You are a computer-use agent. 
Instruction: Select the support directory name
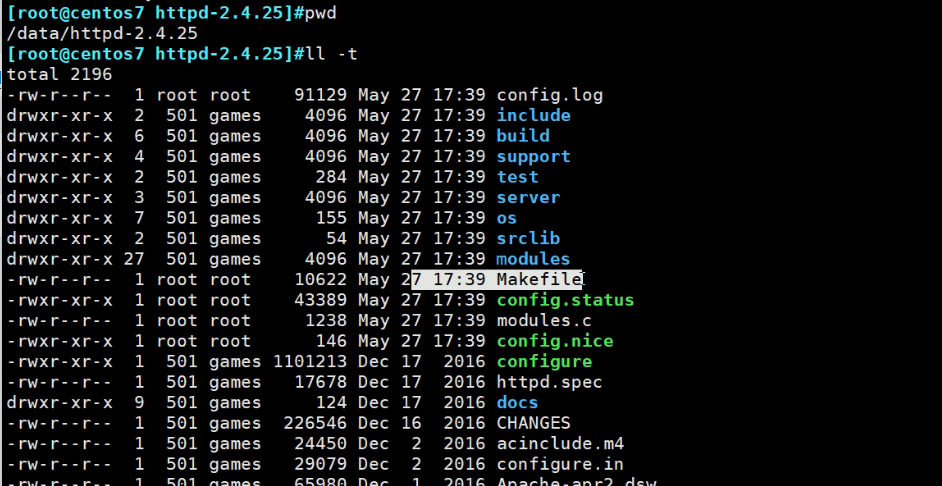[x=533, y=156]
